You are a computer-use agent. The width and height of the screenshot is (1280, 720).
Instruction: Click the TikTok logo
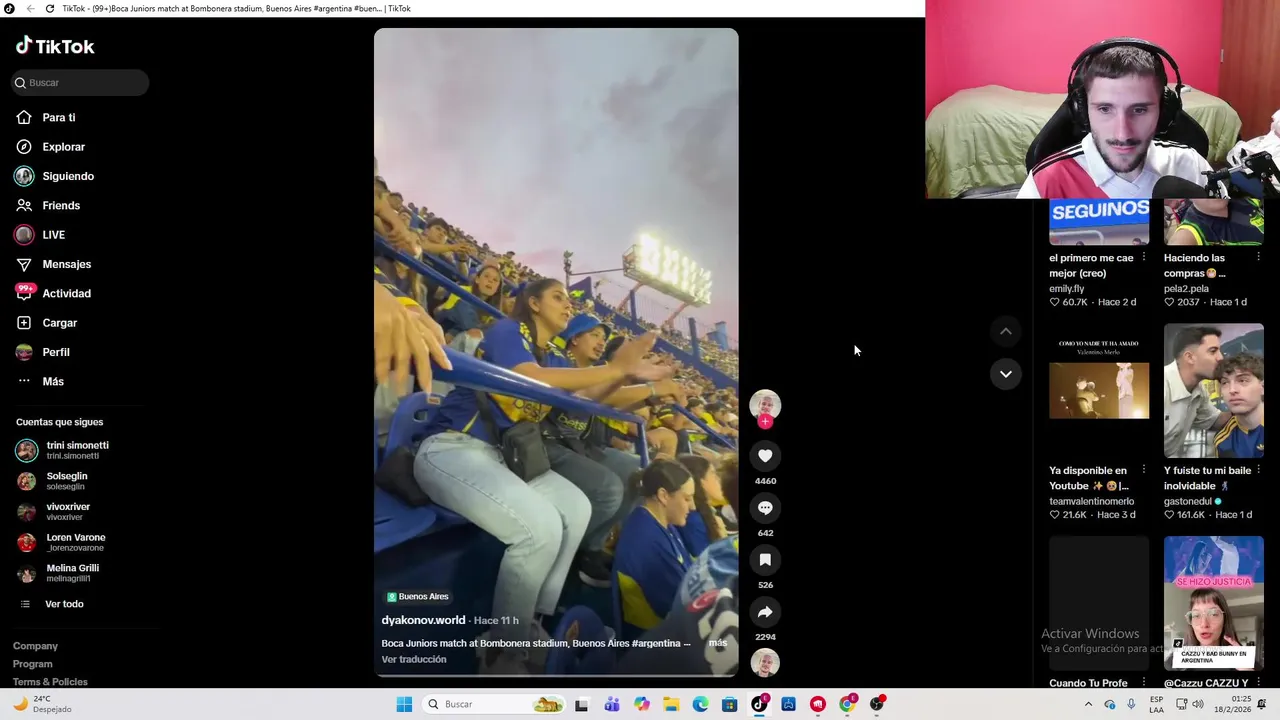55,46
